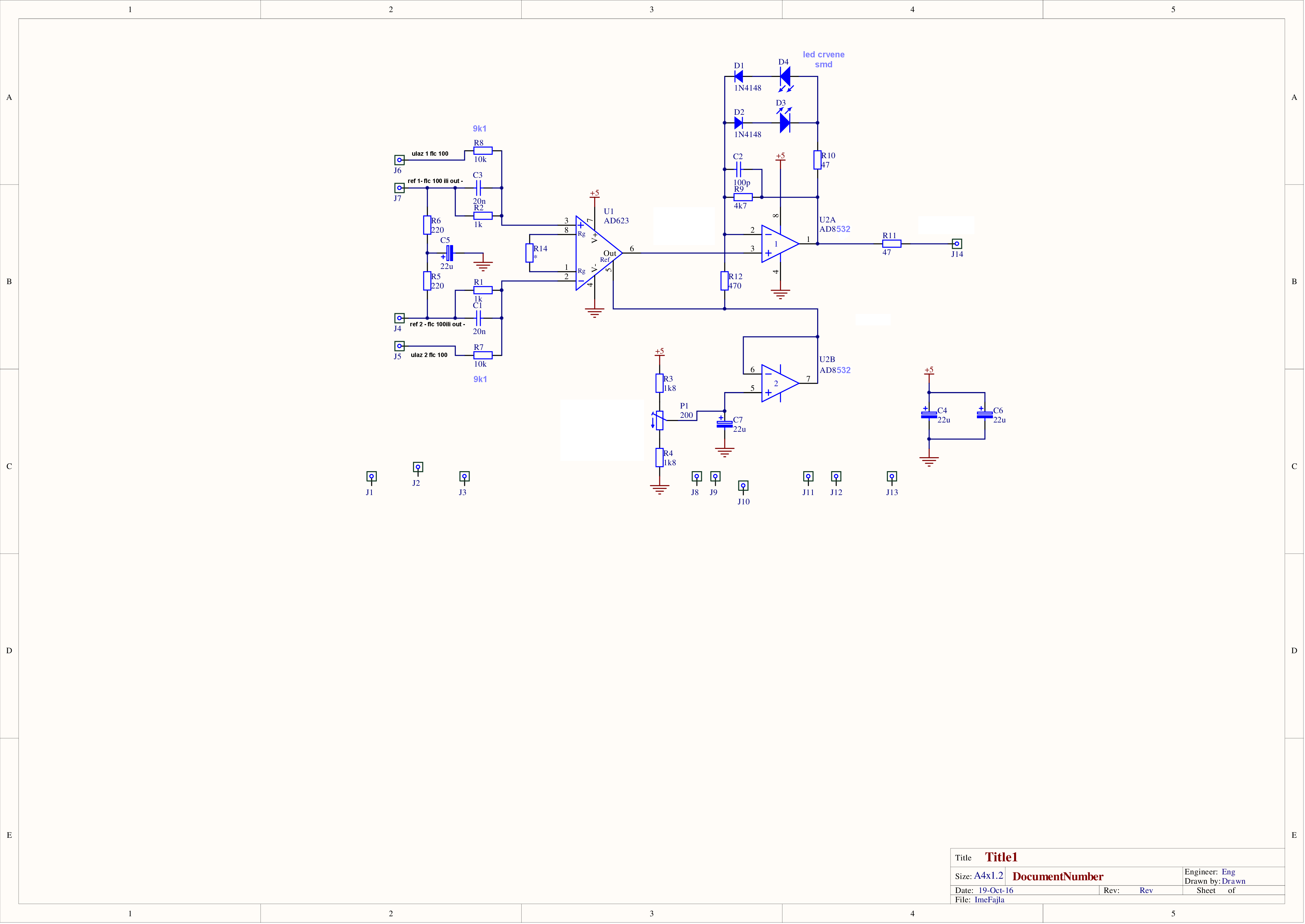This screenshot has width=1305, height=924.
Task: Select the J14 output connector pad
Action: tap(957, 243)
